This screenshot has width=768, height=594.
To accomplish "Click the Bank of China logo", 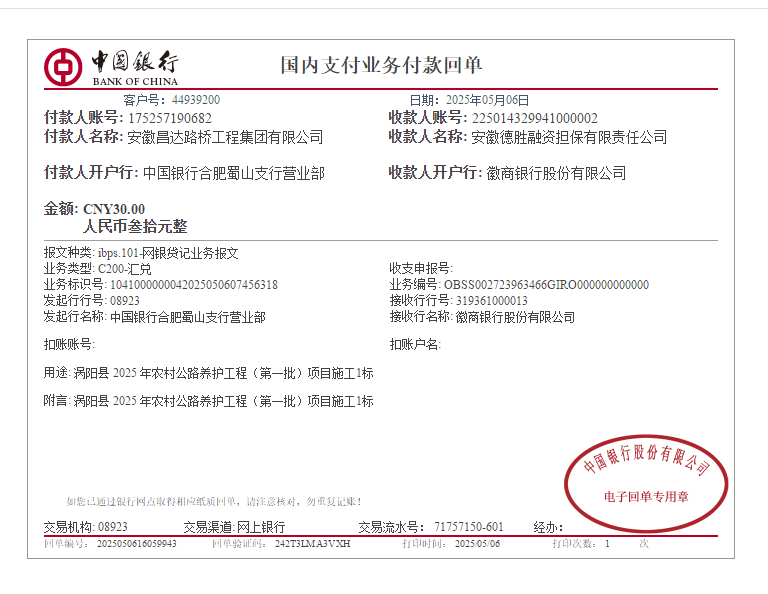I will tap(110, 67).
